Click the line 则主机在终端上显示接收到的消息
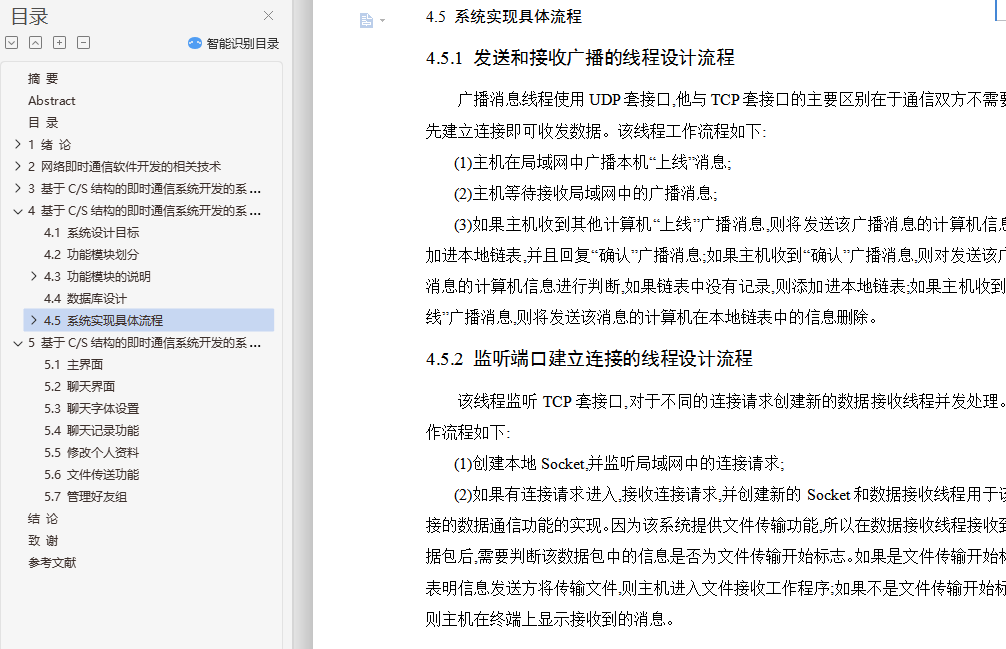1006x649 pixels. coord(550,619)
